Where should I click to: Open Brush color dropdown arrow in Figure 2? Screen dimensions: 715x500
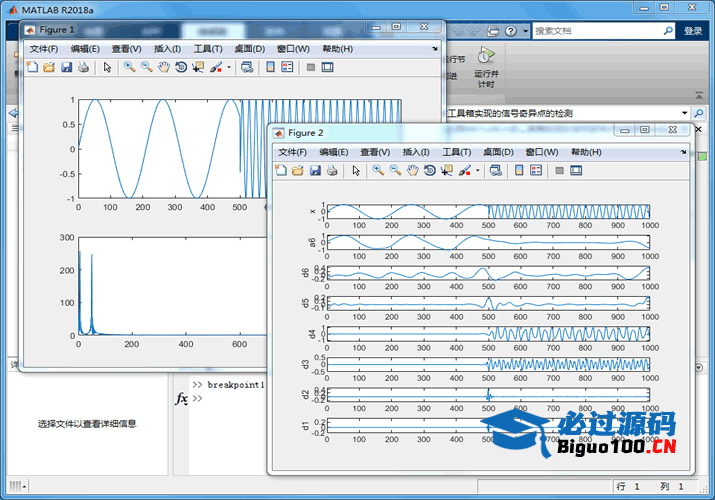pyautogui.click(x=477, y=170)
